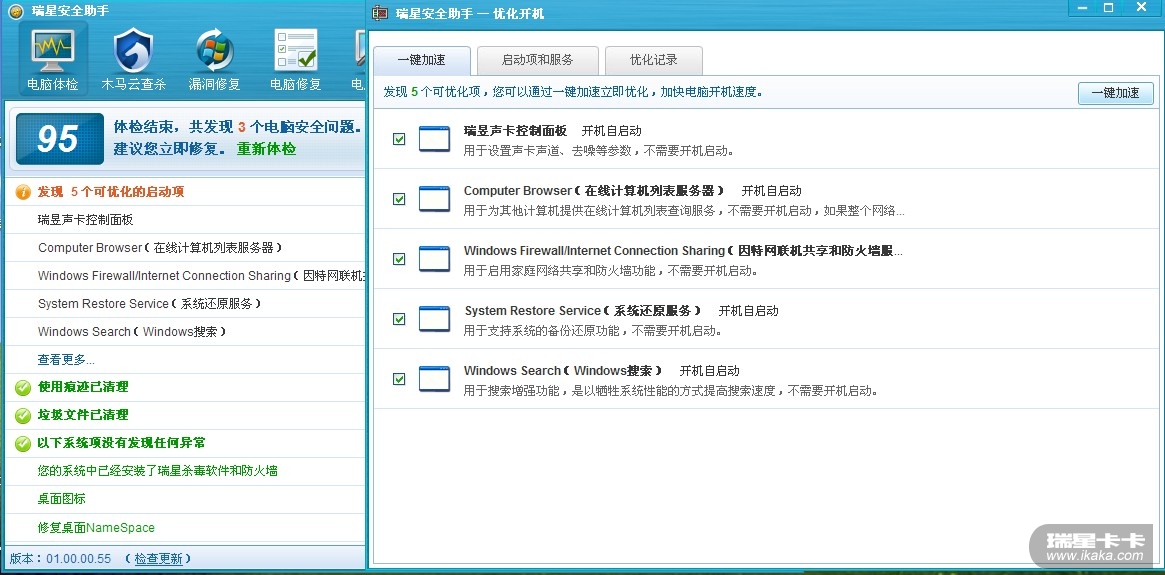Click Windows Search title in the optimize list
The height and width of the screenshot is (575, 1165).
point(563,371)
